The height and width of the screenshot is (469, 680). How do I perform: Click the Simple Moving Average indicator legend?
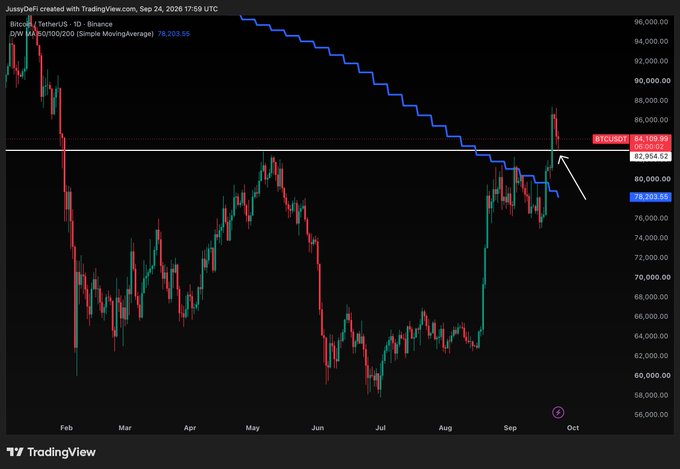point(82,34)
